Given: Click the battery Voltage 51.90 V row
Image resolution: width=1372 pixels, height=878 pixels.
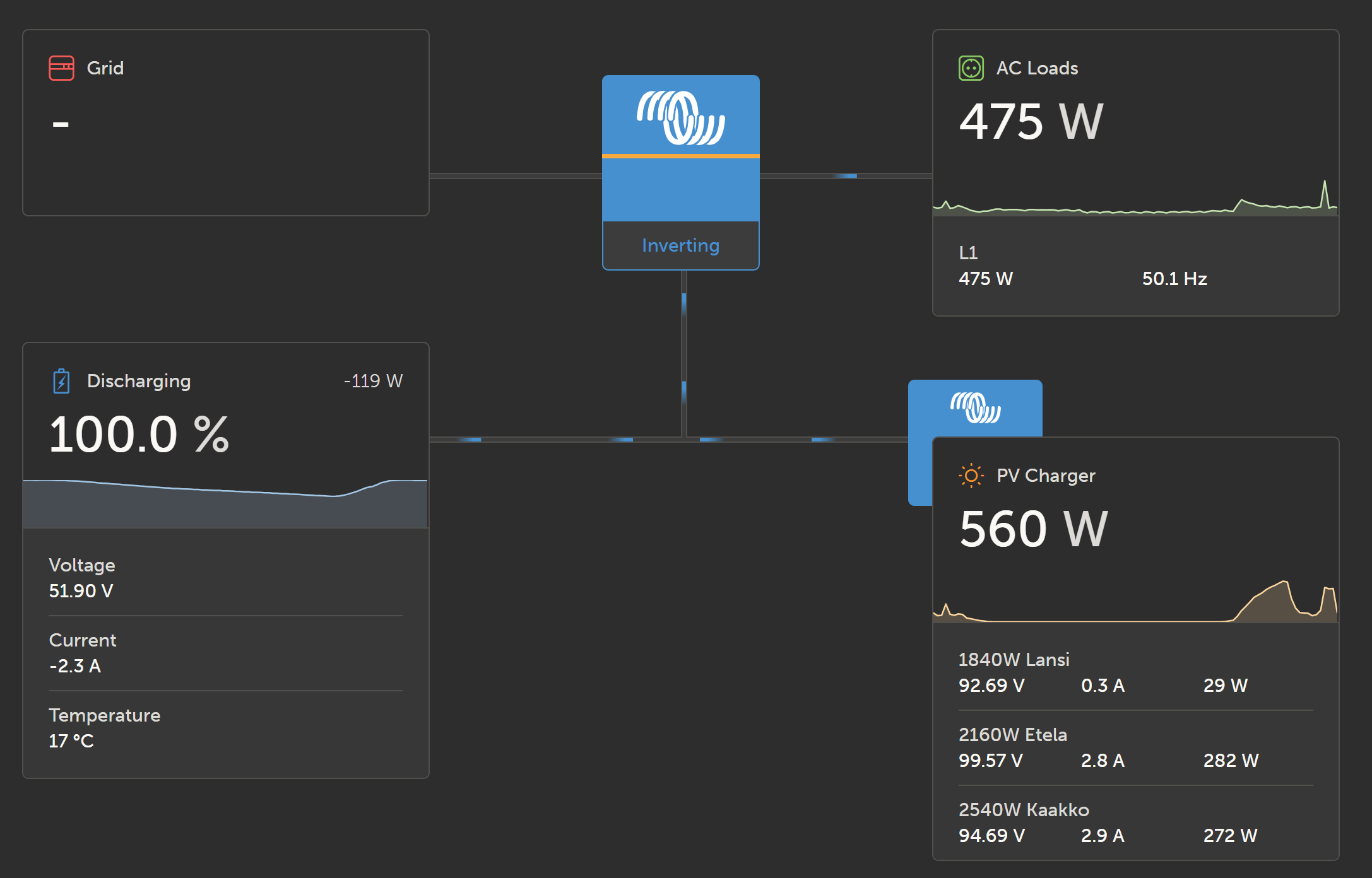Looking at the screenshot, I should click(x=225, y=578).
